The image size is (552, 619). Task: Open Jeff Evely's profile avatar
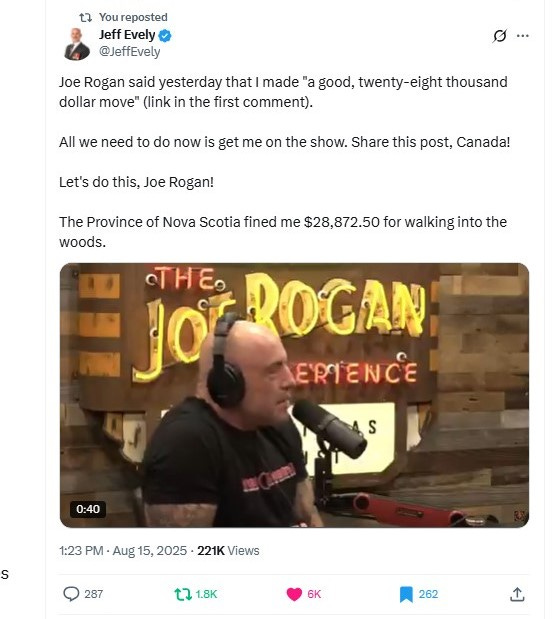[77, 44]
